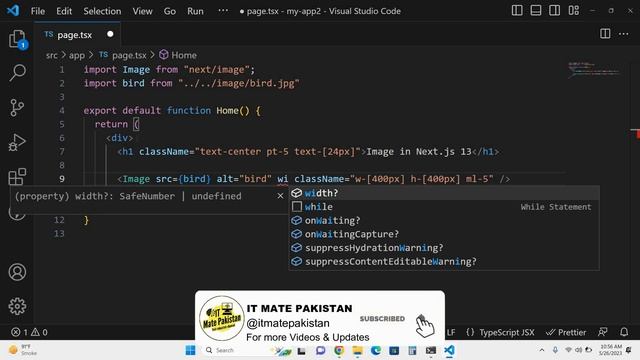Open the Run menu
Screen dimensions: 640x360
pos(195,11)
